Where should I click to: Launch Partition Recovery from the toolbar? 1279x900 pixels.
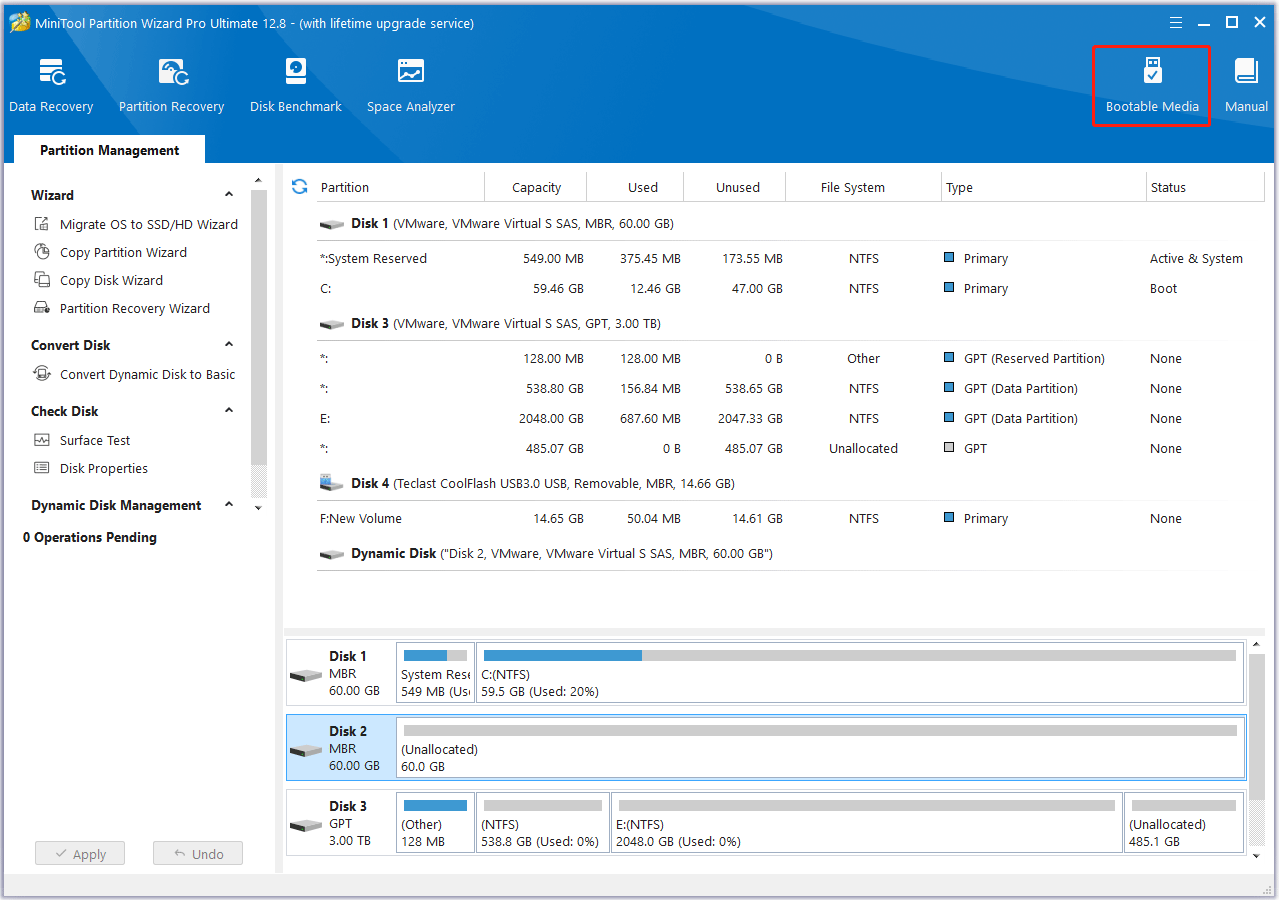(x=171, y=86)
